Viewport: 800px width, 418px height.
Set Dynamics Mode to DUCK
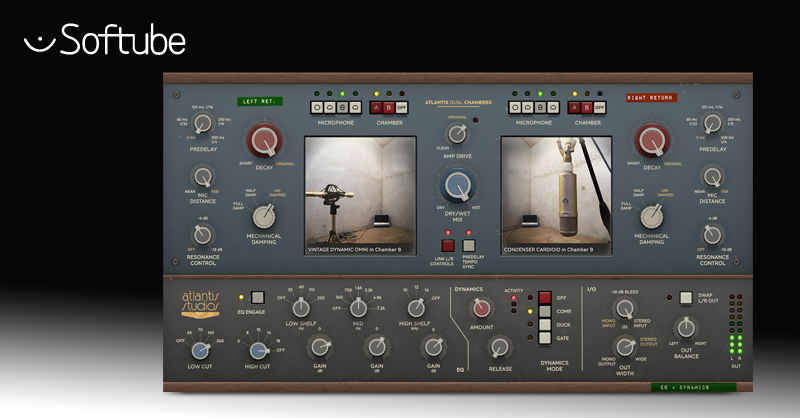(x=545, y=325)
